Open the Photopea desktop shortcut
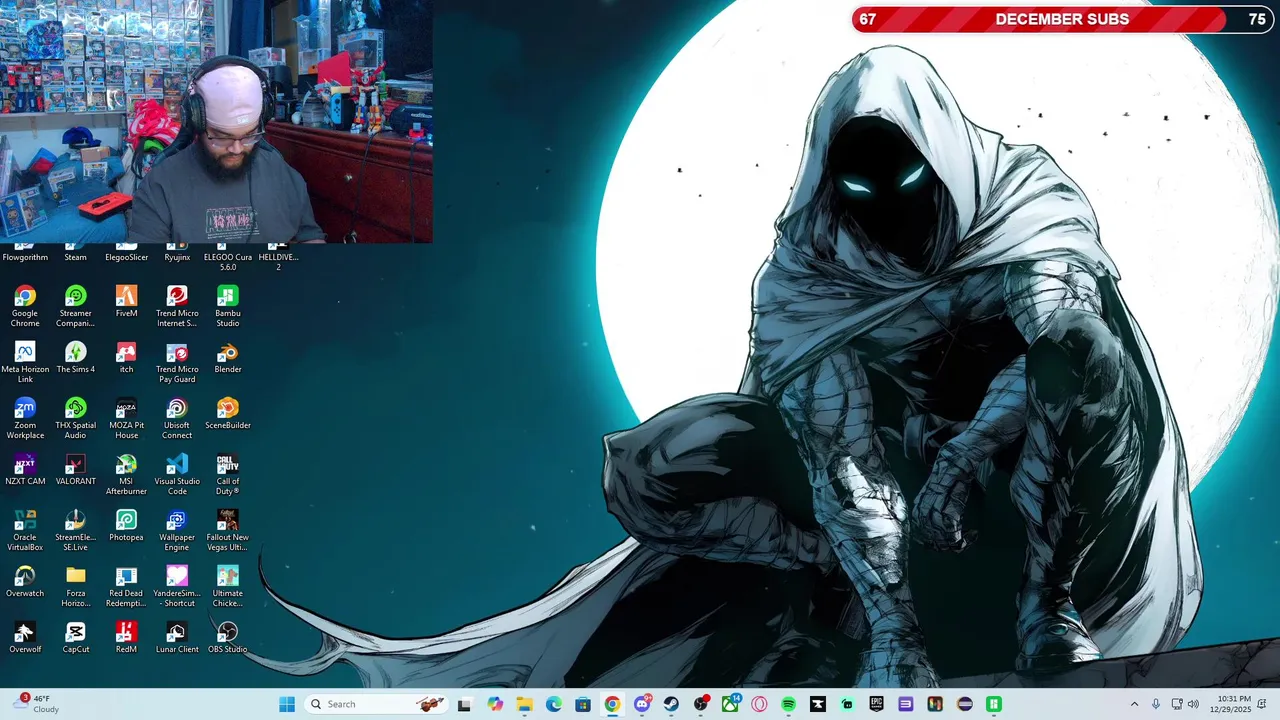 point(126,525)
